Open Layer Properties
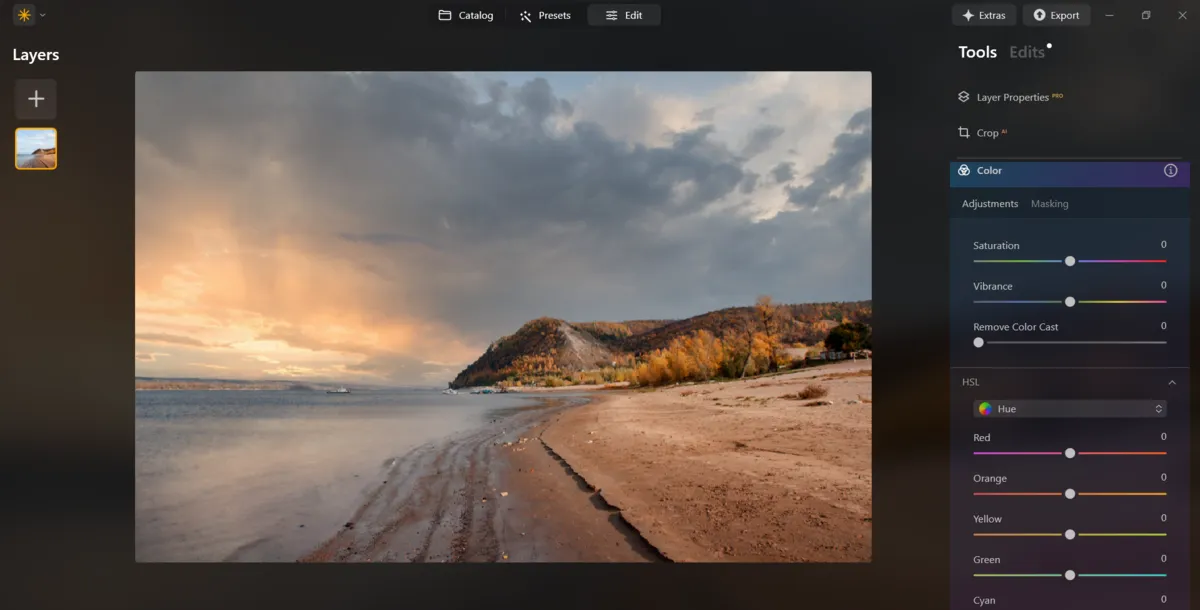 tap(1011, 97)
